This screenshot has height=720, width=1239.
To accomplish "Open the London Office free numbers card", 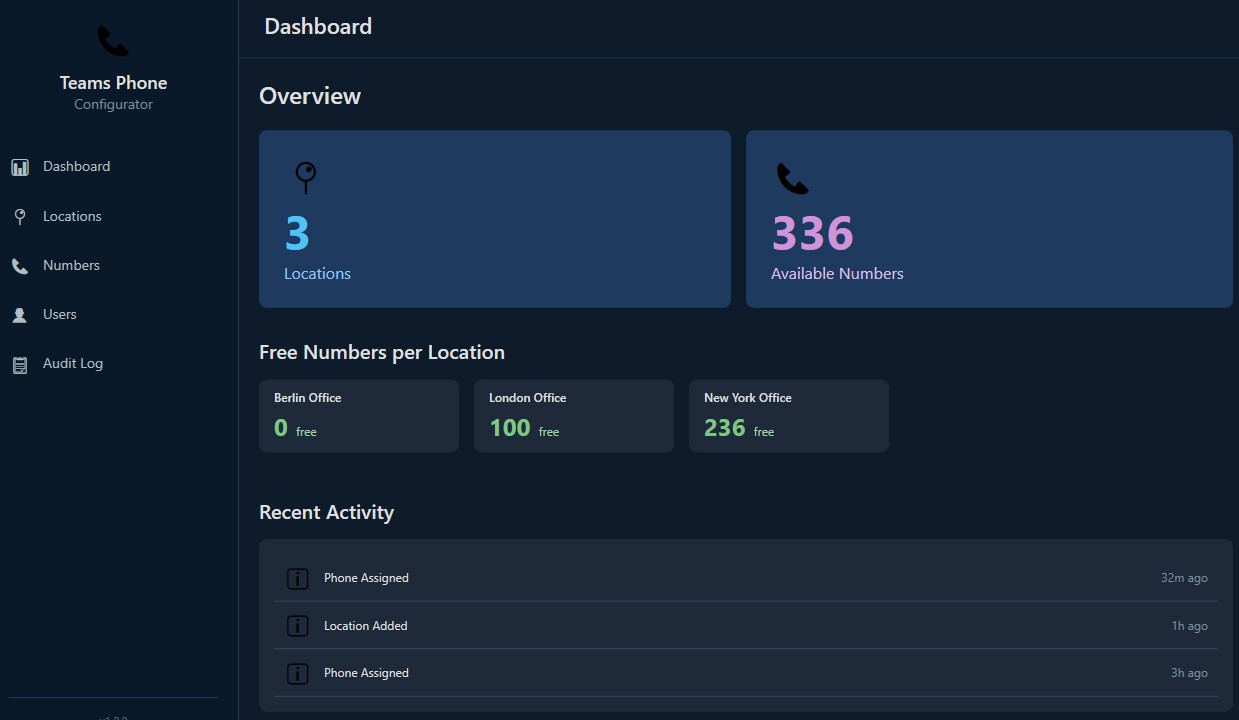I will click(x=574, y=416).
